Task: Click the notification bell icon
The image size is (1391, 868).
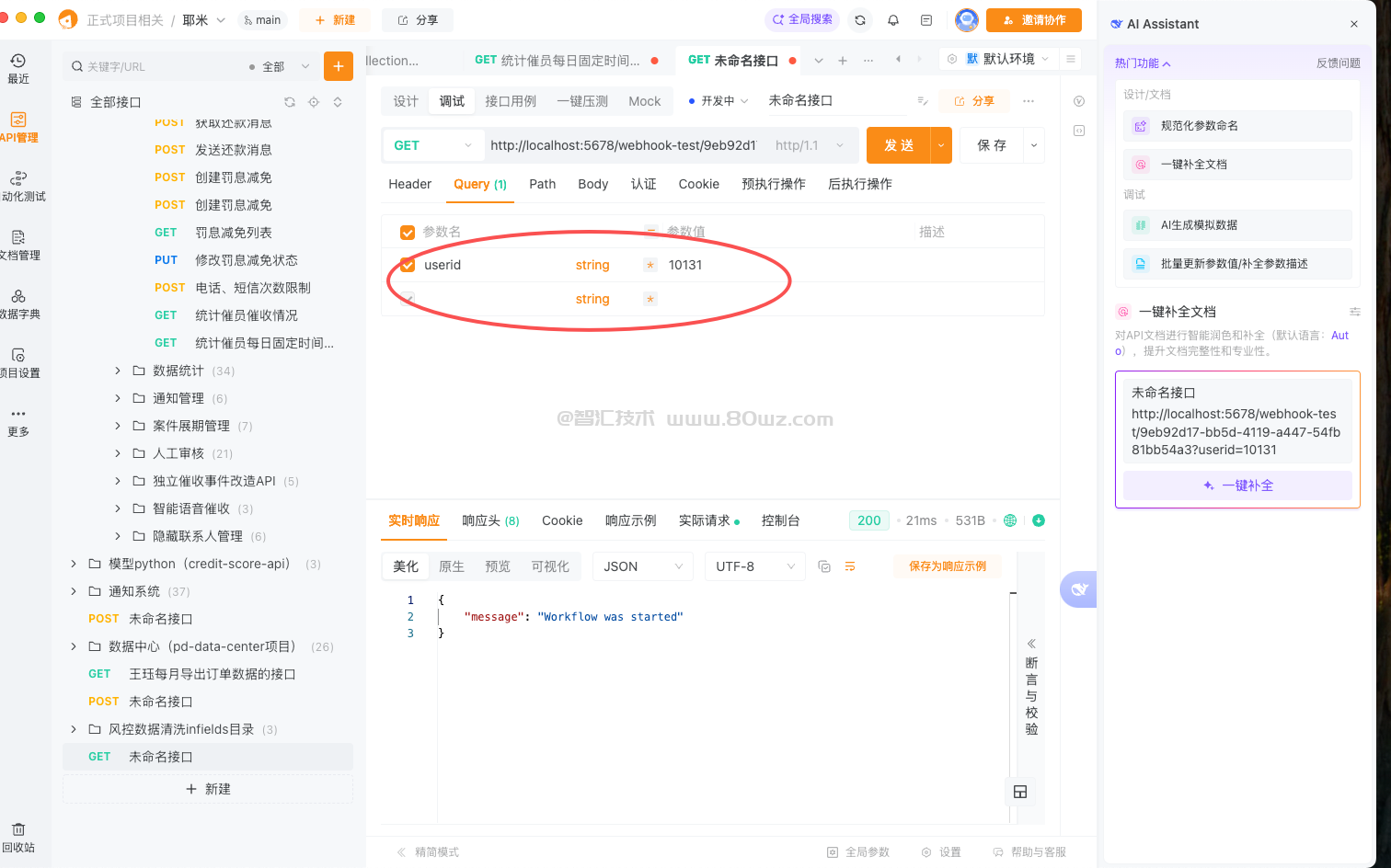Action: (892, 20)
